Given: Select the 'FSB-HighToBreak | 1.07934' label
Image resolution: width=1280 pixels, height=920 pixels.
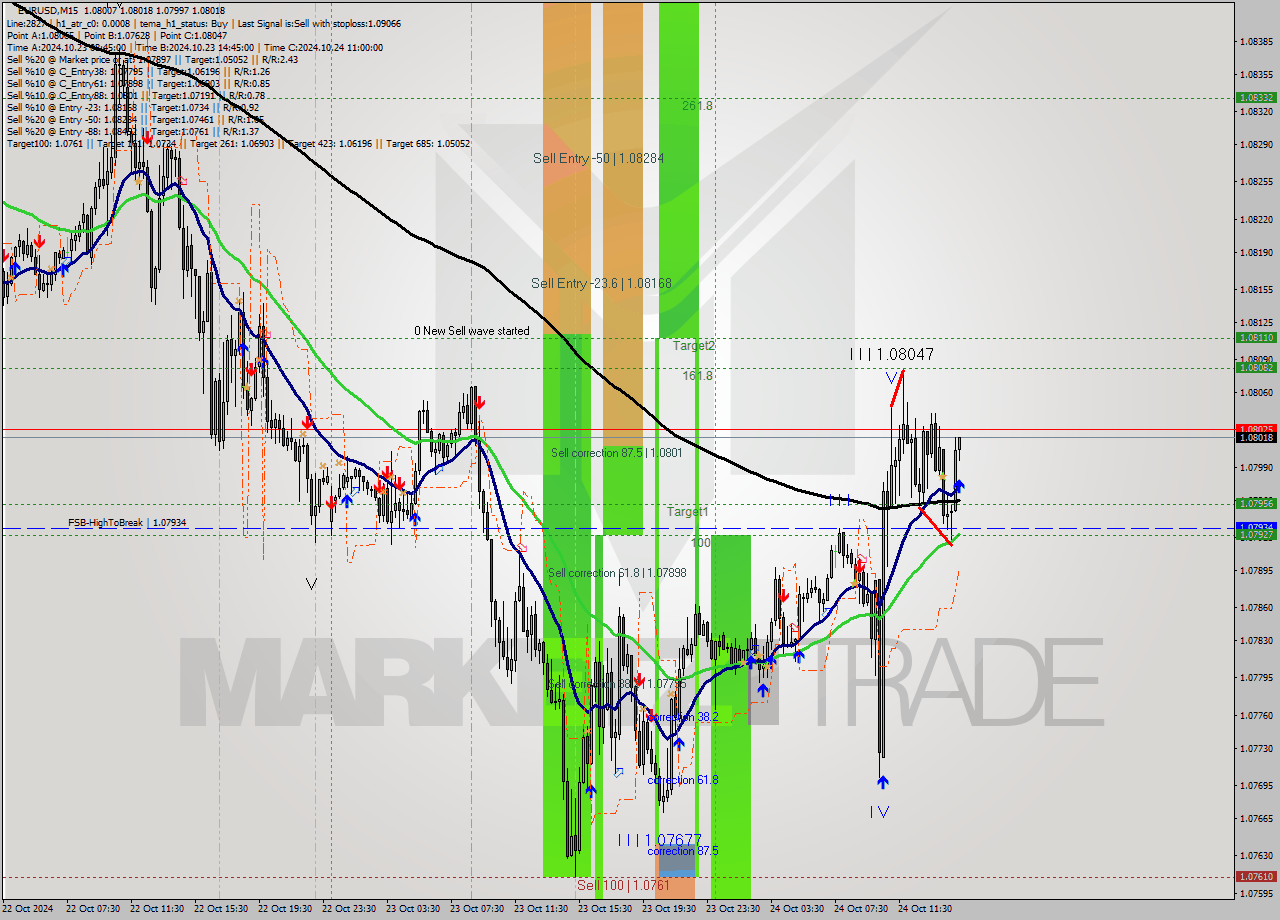Looking at the screenshot, I should coord(127,523).
